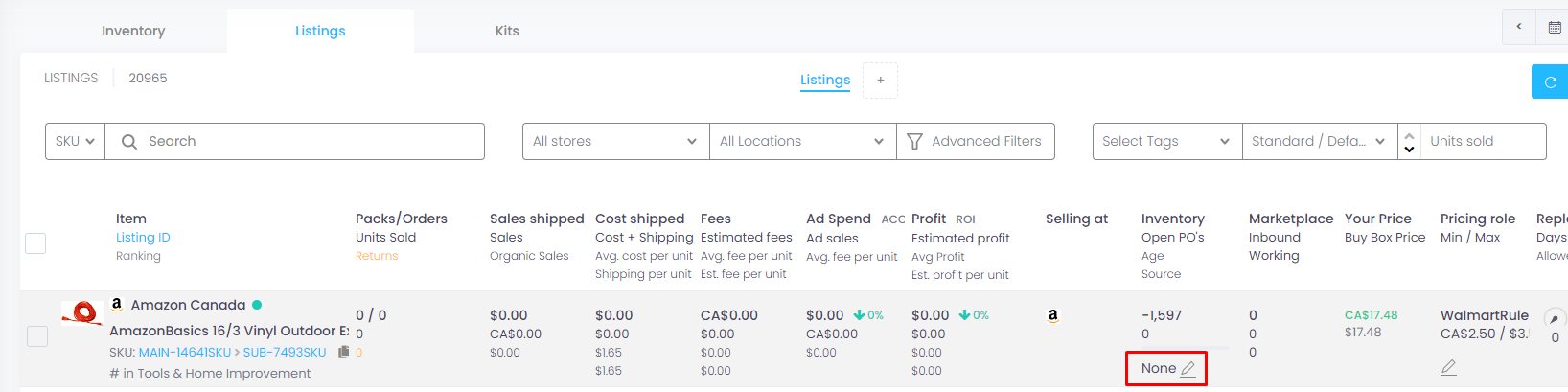Open the SKU search type dropdown
1568x392 pixels.
(75, 142)
